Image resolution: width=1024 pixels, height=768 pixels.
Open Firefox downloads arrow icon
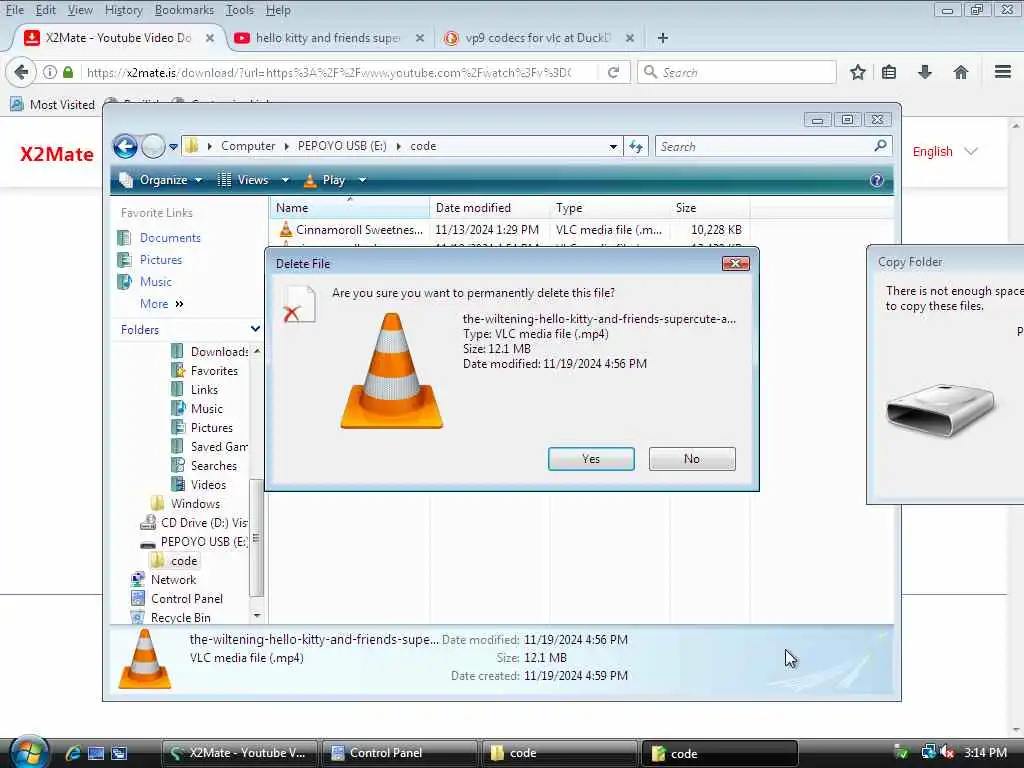click(924, 72)
